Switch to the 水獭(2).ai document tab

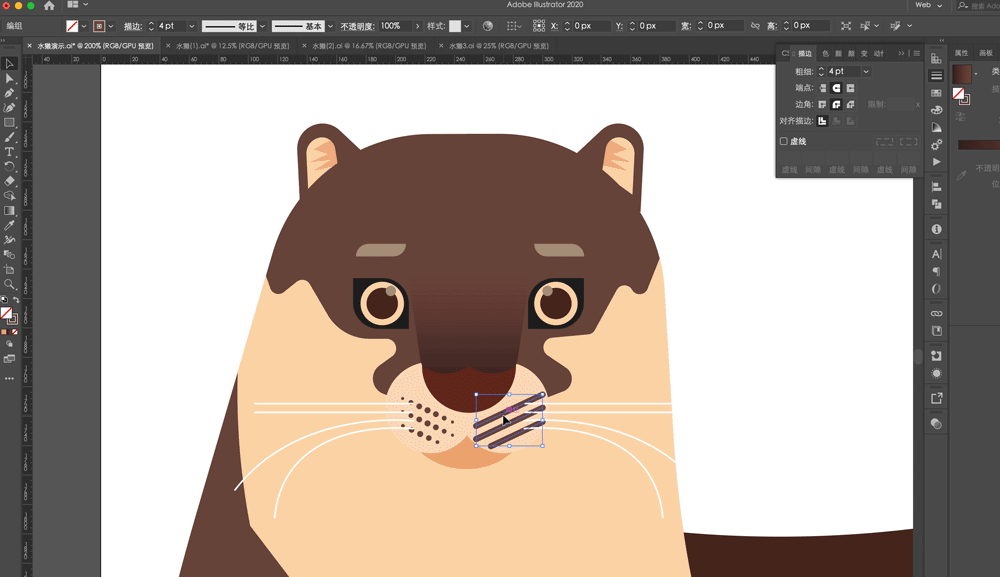coord(369,46)
